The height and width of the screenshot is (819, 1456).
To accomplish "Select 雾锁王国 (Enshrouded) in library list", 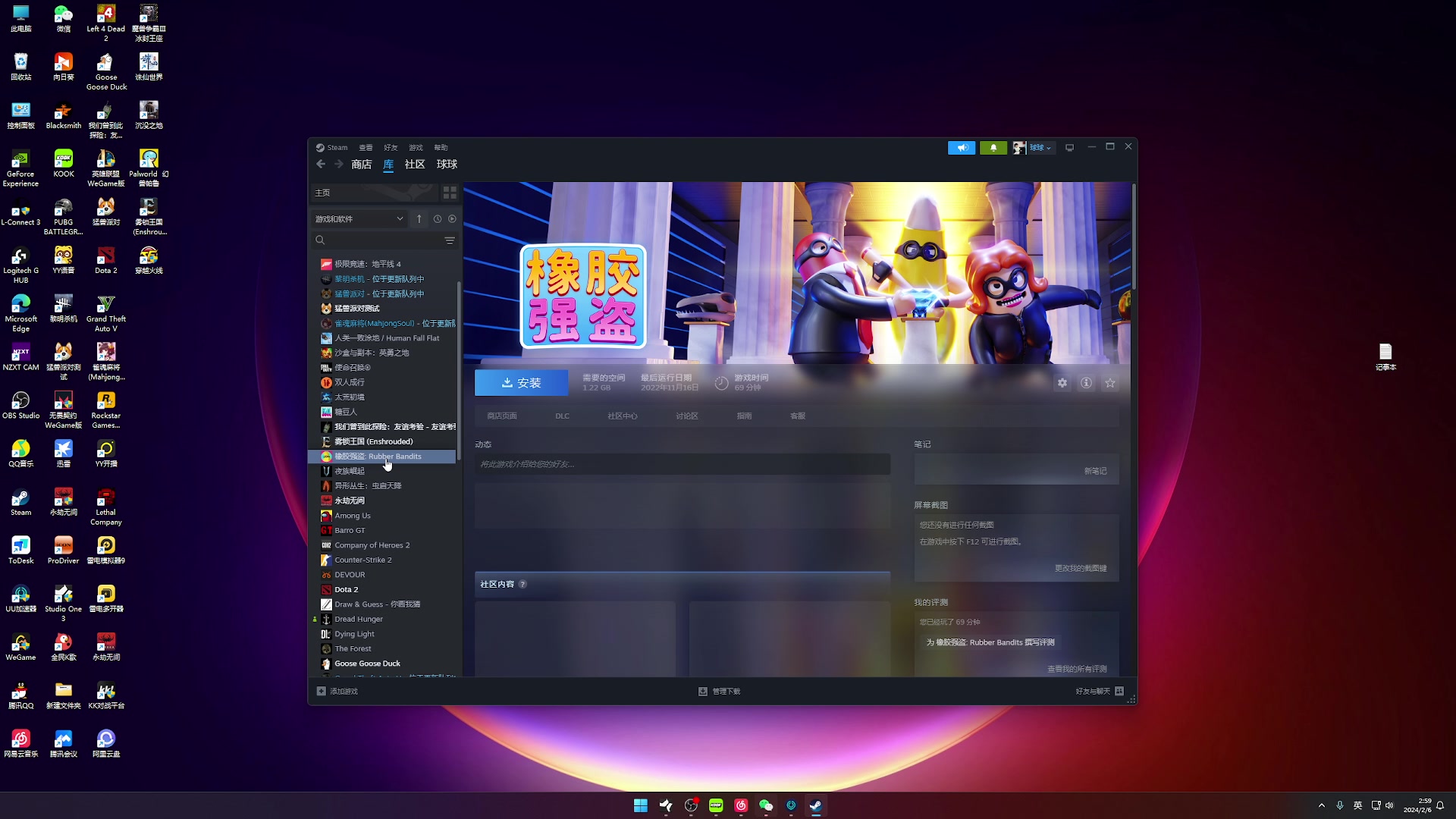I will pyautogui.click(x=382, y=442).
